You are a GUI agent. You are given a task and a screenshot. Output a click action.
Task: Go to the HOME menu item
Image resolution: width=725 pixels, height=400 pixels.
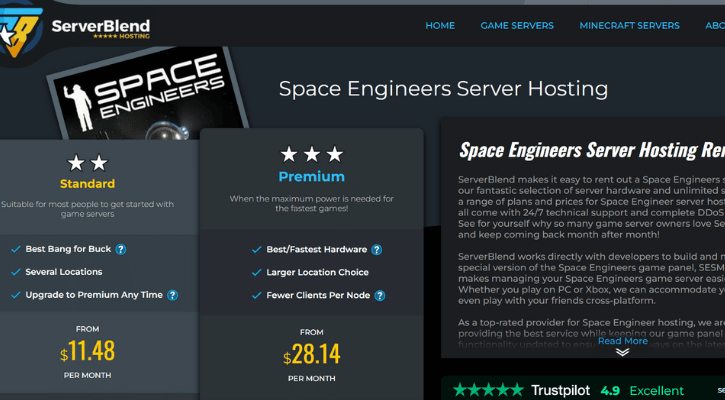[x=440, y=25]
